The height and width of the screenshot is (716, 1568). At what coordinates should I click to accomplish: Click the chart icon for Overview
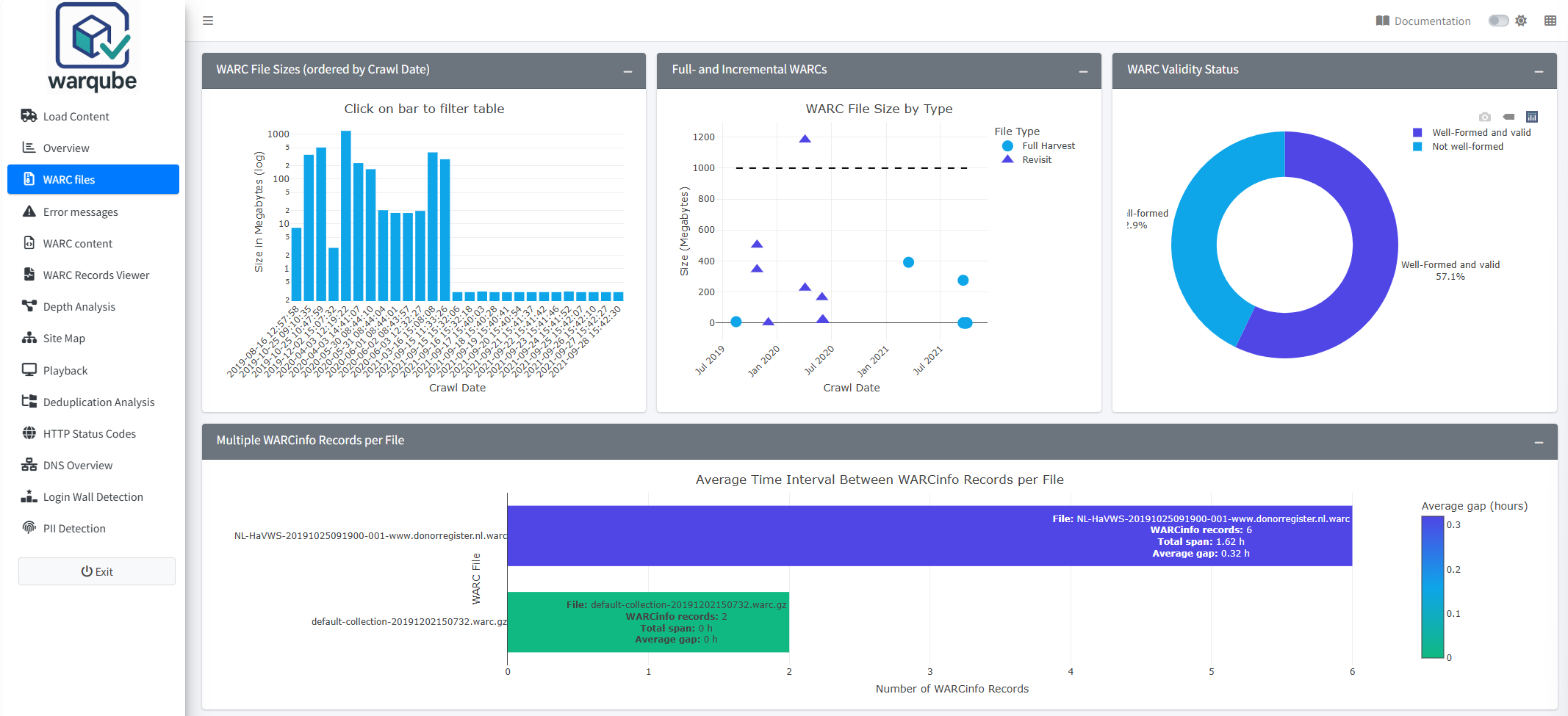[29, 148]
